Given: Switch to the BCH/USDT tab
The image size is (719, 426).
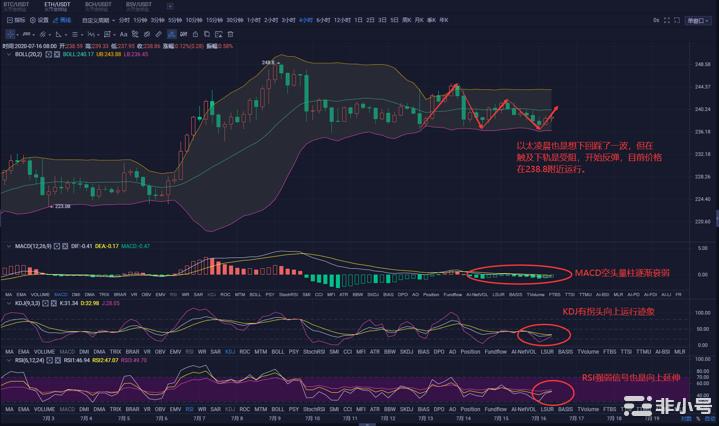Looking at the screenshot, I should coord(98,6).
